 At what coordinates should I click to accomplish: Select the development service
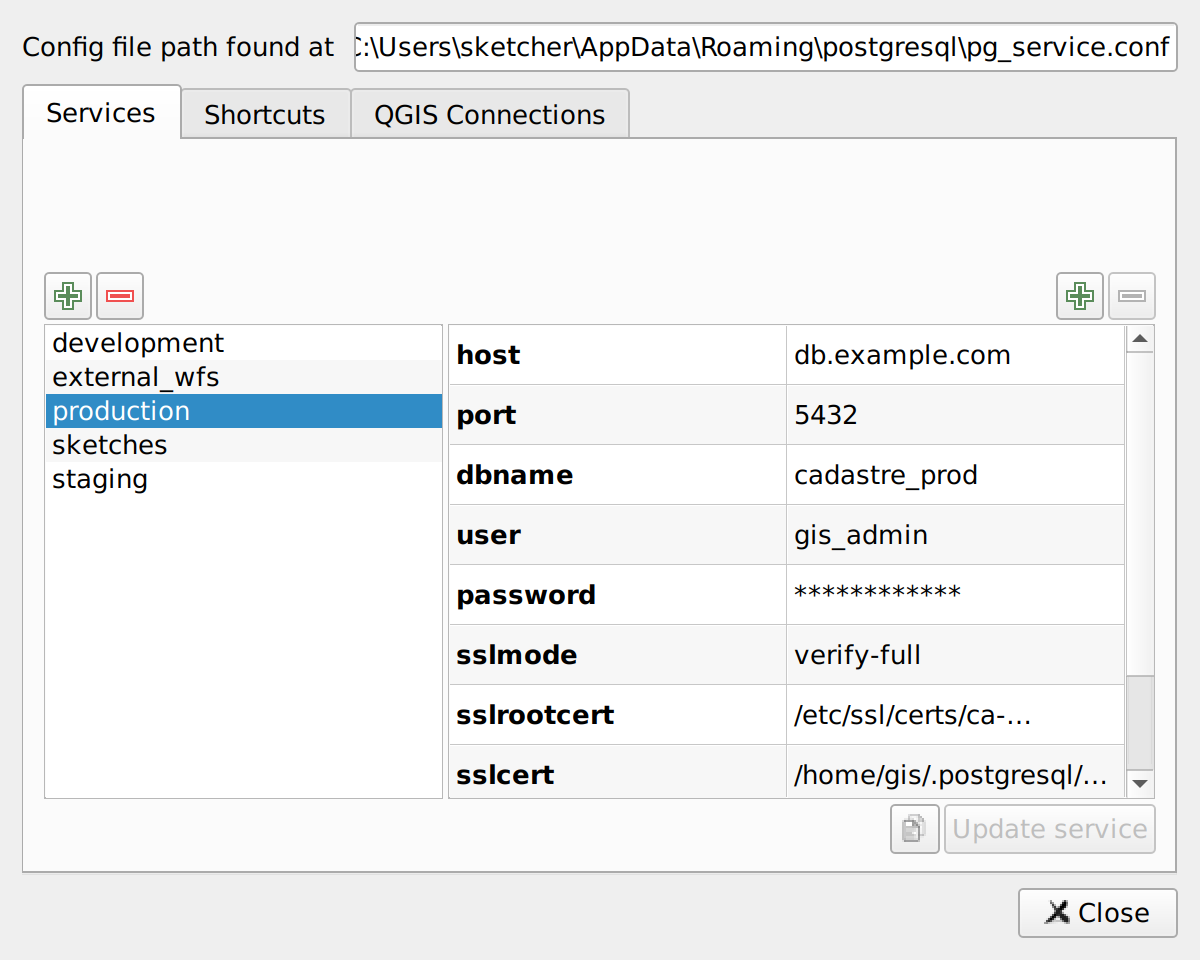click(137, 343)
